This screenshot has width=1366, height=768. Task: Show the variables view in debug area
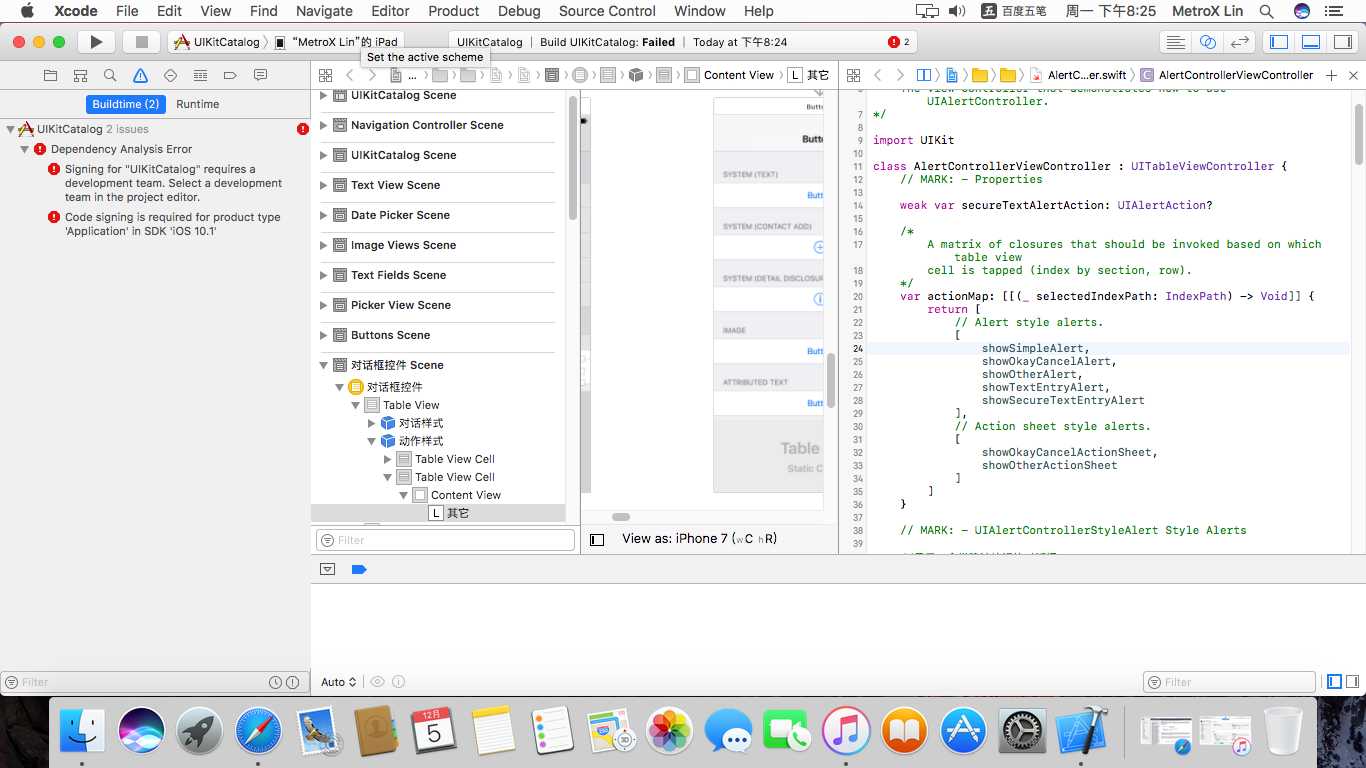pyautogui.click(x=1334, y=682)
